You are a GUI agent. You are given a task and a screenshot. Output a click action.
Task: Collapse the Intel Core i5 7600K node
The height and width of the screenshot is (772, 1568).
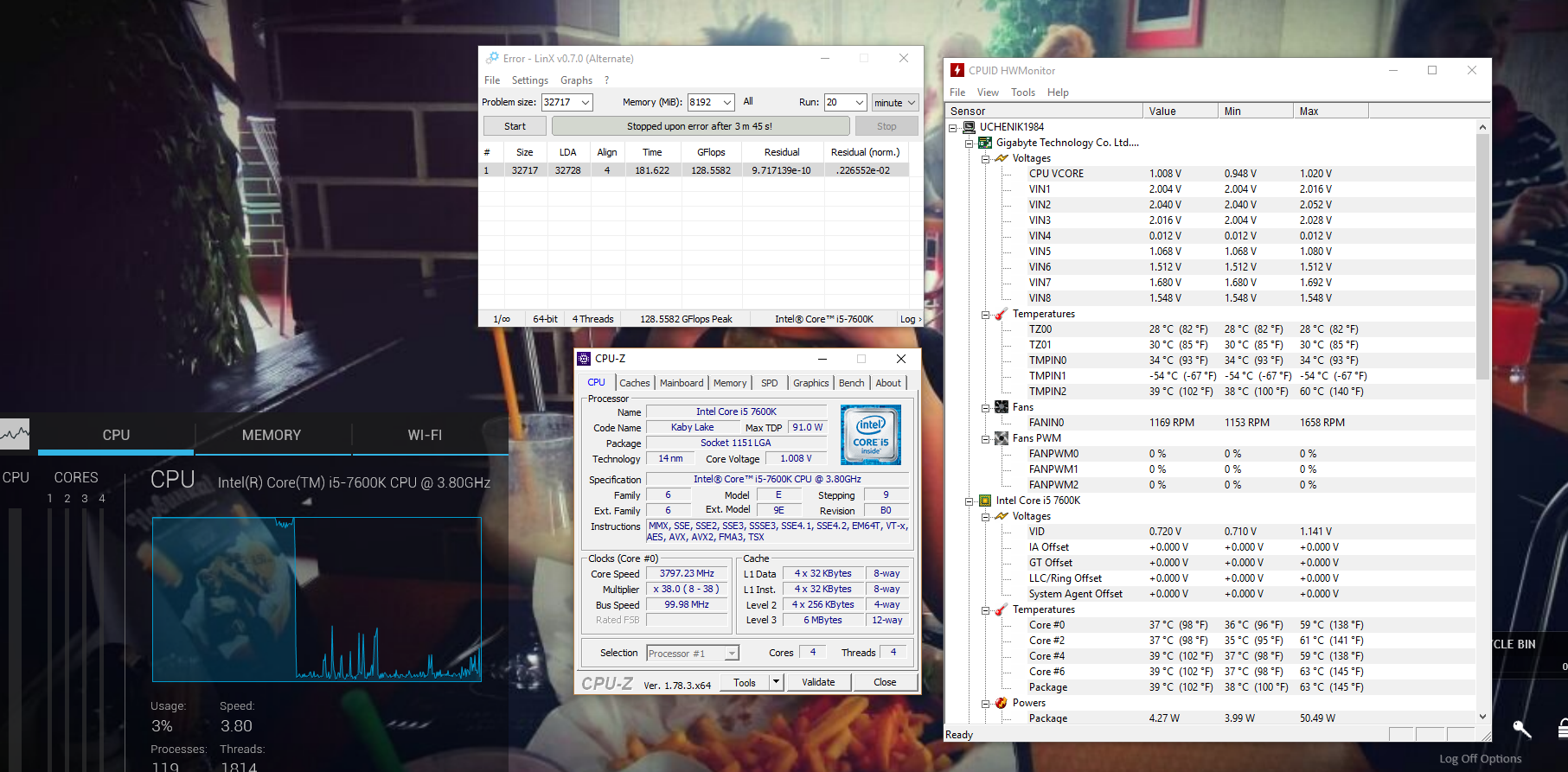pyautogui.click(x=970, y=501)
